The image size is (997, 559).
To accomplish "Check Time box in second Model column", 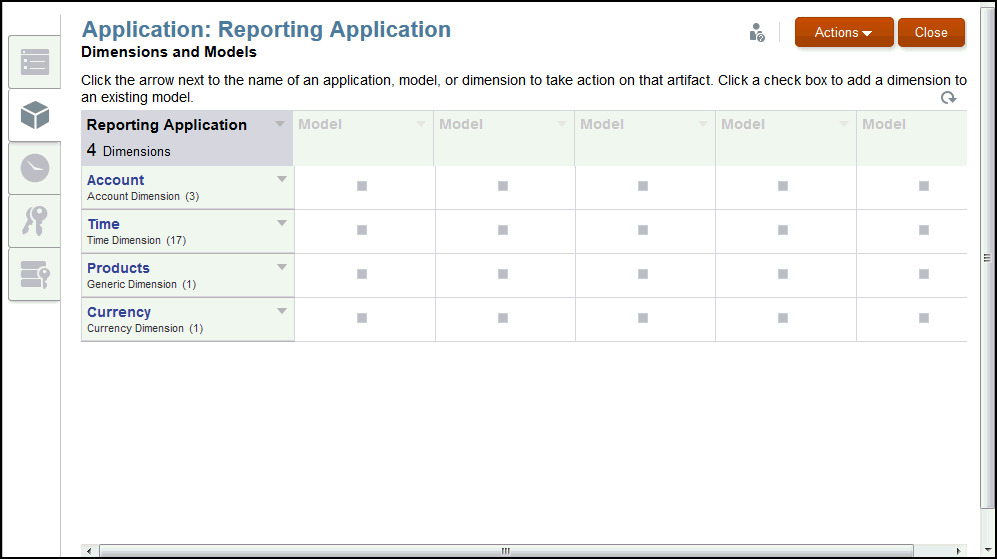I will click(x=503, y=230).
